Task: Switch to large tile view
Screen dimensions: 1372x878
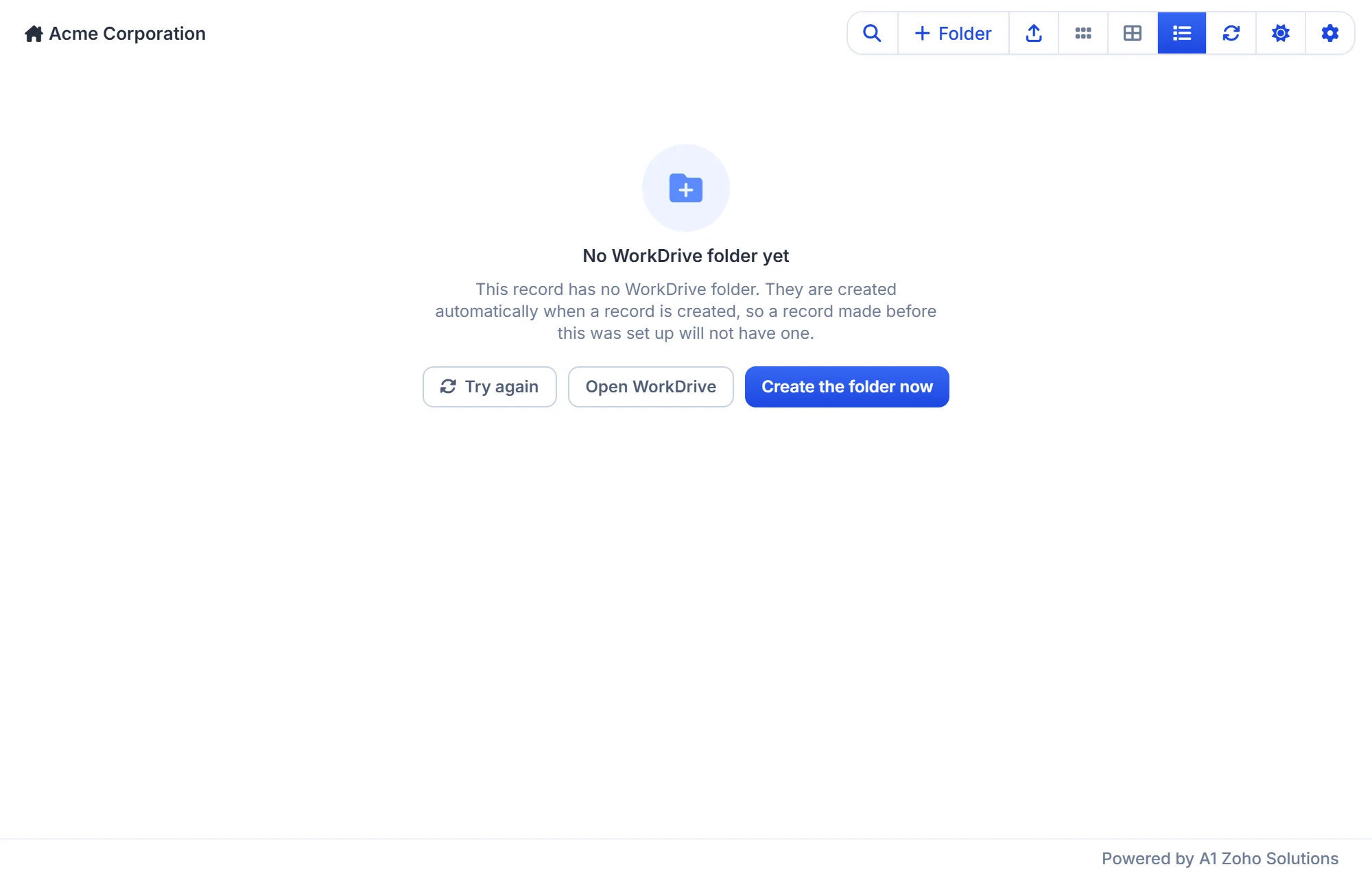Action: 1133,33
